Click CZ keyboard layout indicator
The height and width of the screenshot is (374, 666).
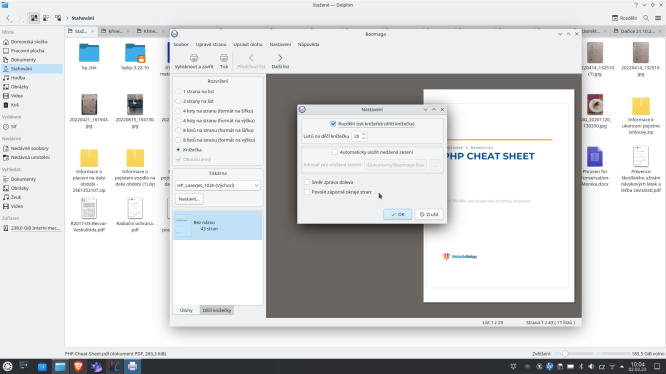coord(602,366)
